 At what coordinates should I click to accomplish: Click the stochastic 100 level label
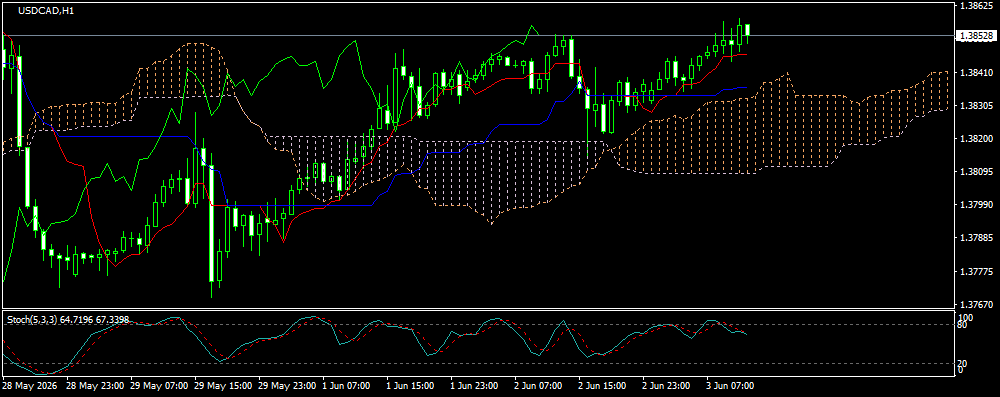(x=966, y=317)
